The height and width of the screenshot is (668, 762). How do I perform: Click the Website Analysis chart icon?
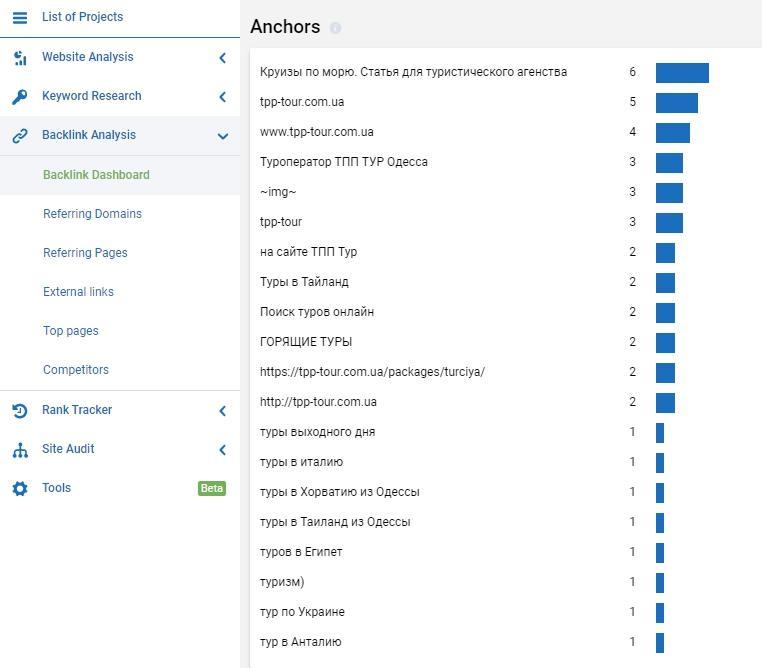tap(20, 58)
